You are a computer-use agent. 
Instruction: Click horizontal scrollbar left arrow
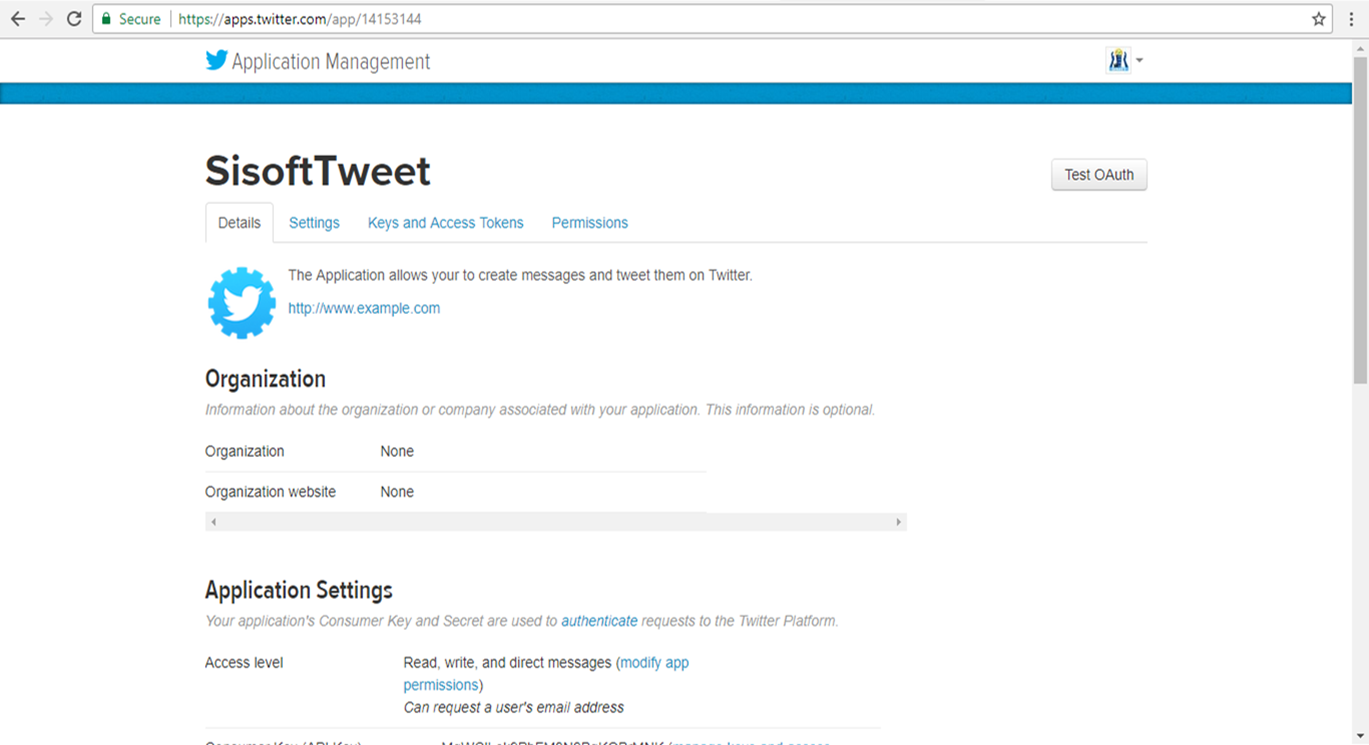pyautogui.click(x=214, y=522)
